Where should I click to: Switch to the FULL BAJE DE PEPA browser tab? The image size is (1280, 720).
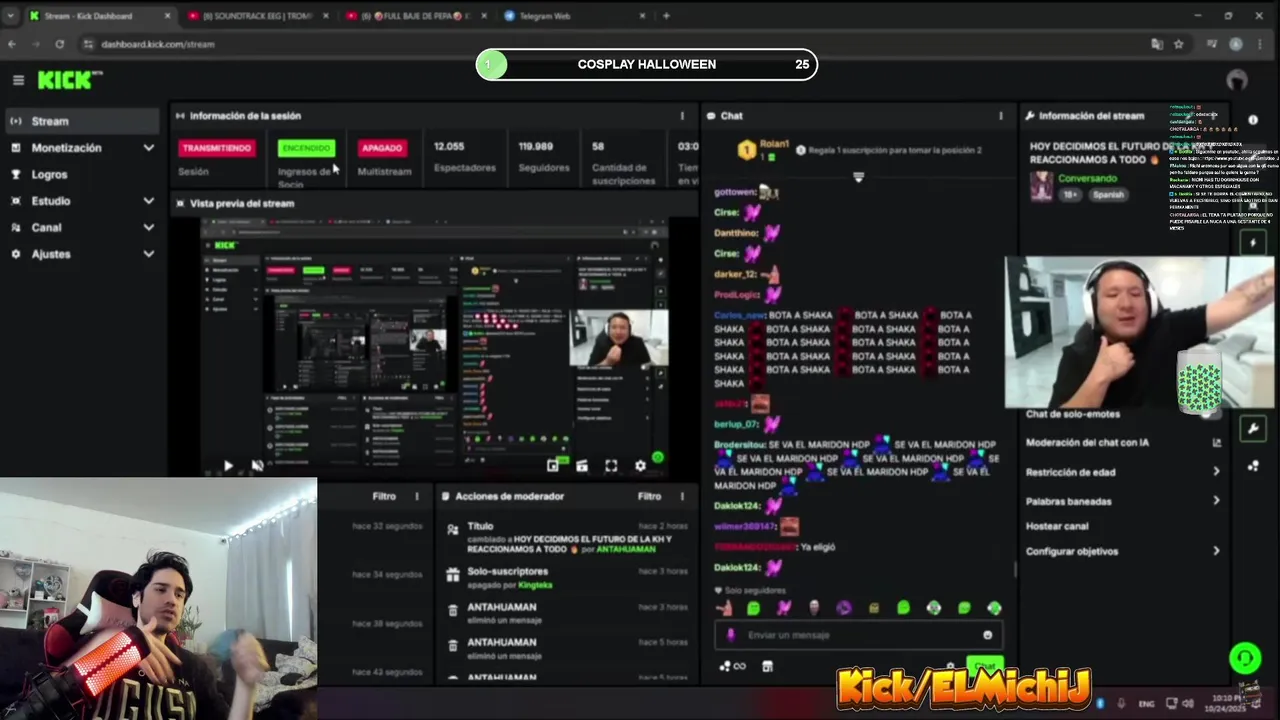coord(415,16)
